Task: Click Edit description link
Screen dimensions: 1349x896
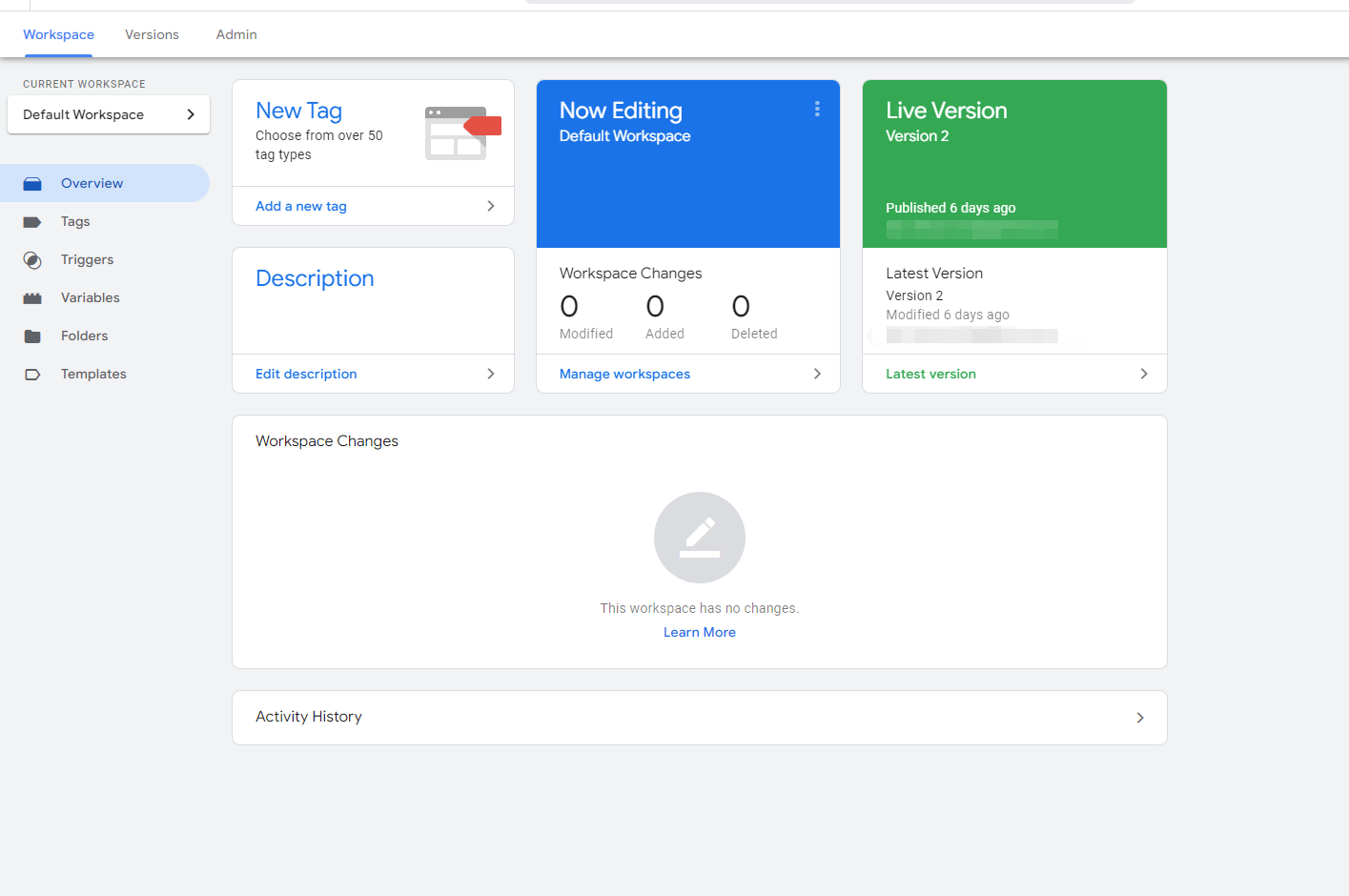Action: point(306,374)
